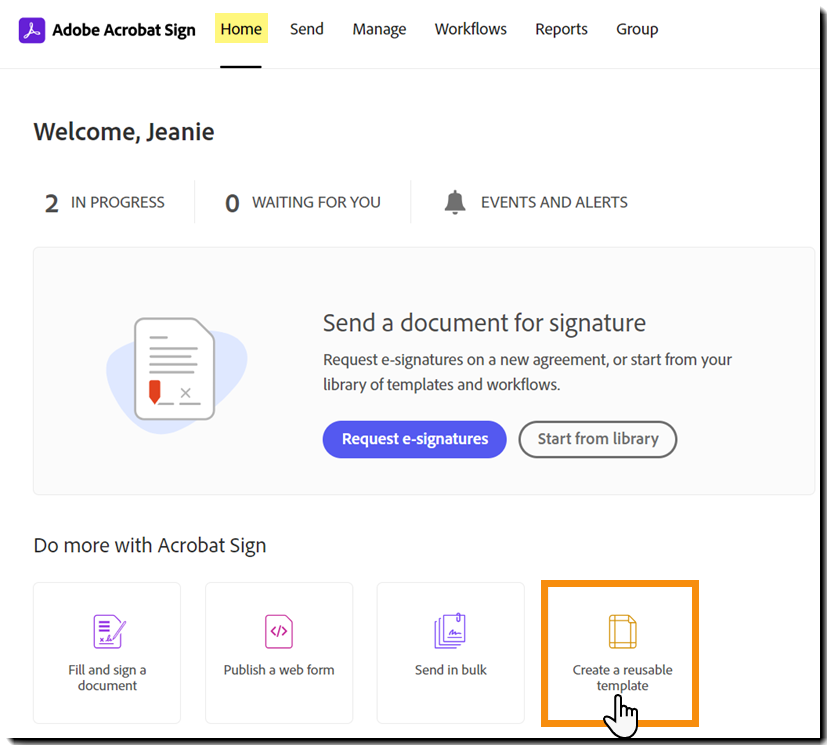
Task: Click the Fill and sign document icon
Action: (x=107, y=632)
